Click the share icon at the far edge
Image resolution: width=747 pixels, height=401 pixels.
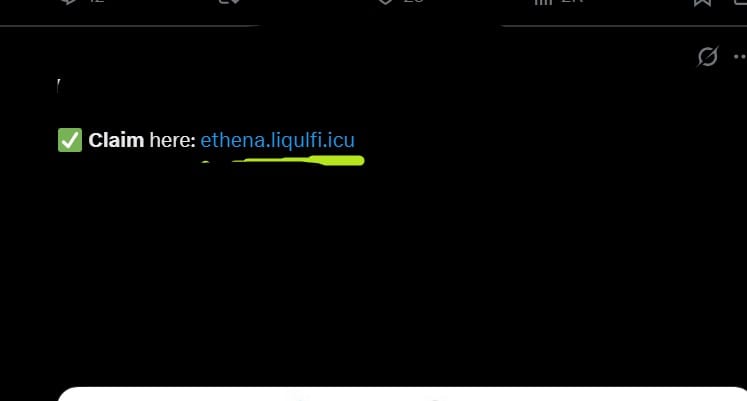point(741,2)
